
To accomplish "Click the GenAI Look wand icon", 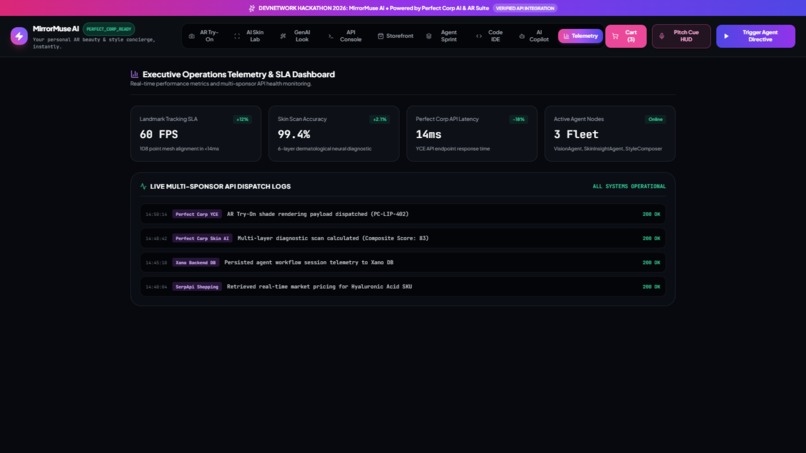I will (x=283, y=36).
